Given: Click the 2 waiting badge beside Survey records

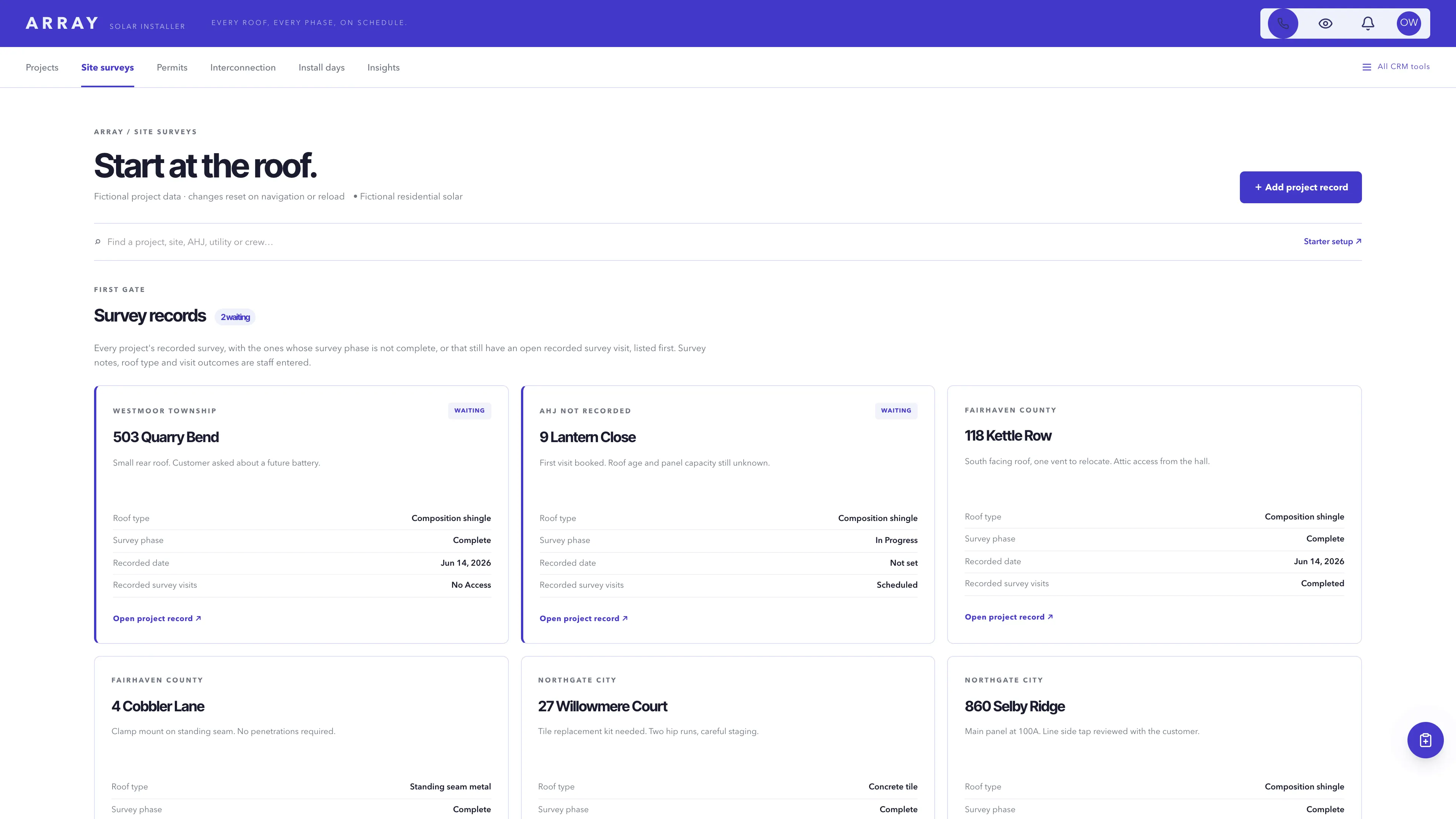Looking at the screenshot, I should 235,317.
